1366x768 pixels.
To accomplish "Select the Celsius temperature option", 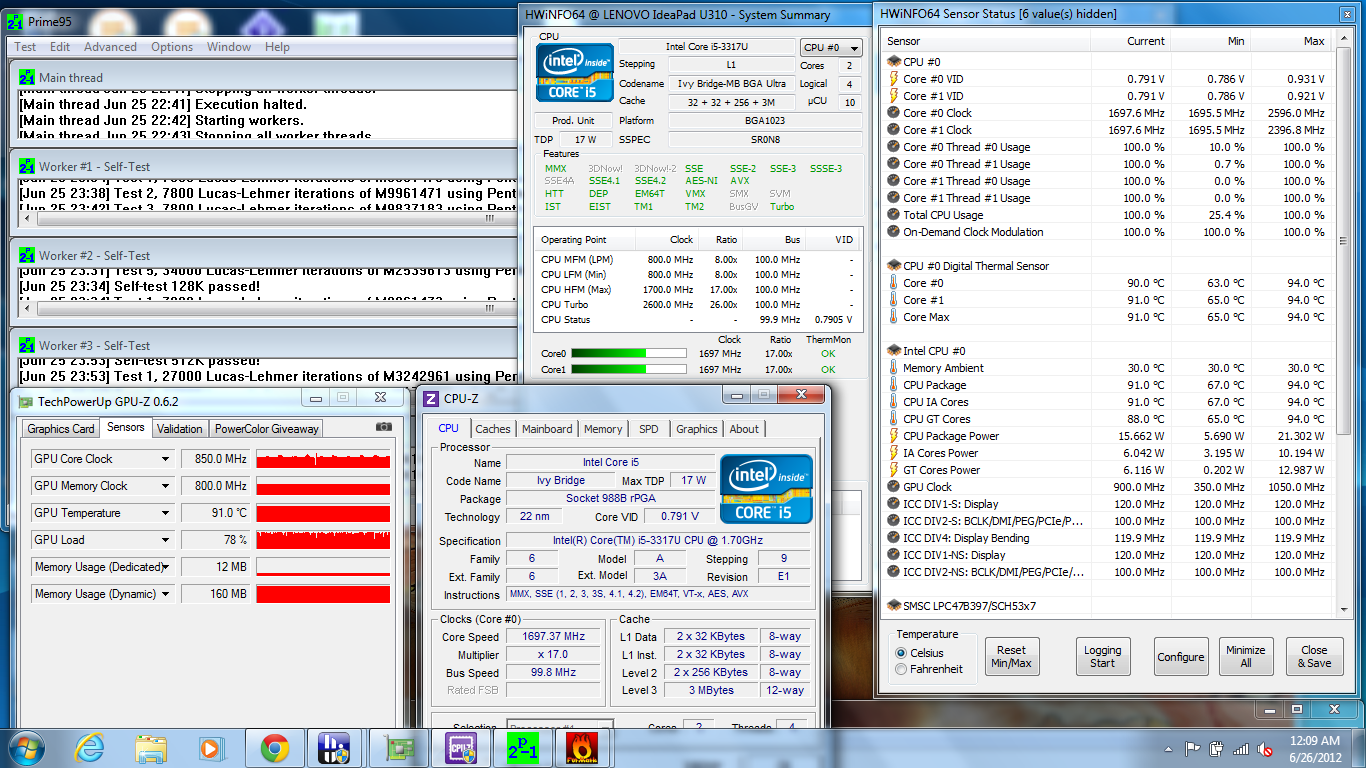I will click(901, 653).
